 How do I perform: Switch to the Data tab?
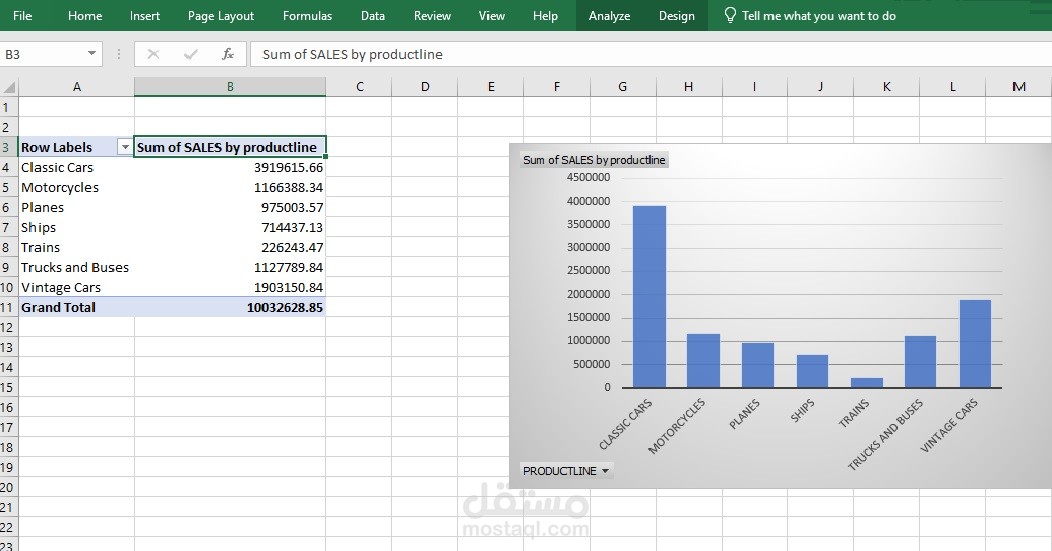(372, 15)
